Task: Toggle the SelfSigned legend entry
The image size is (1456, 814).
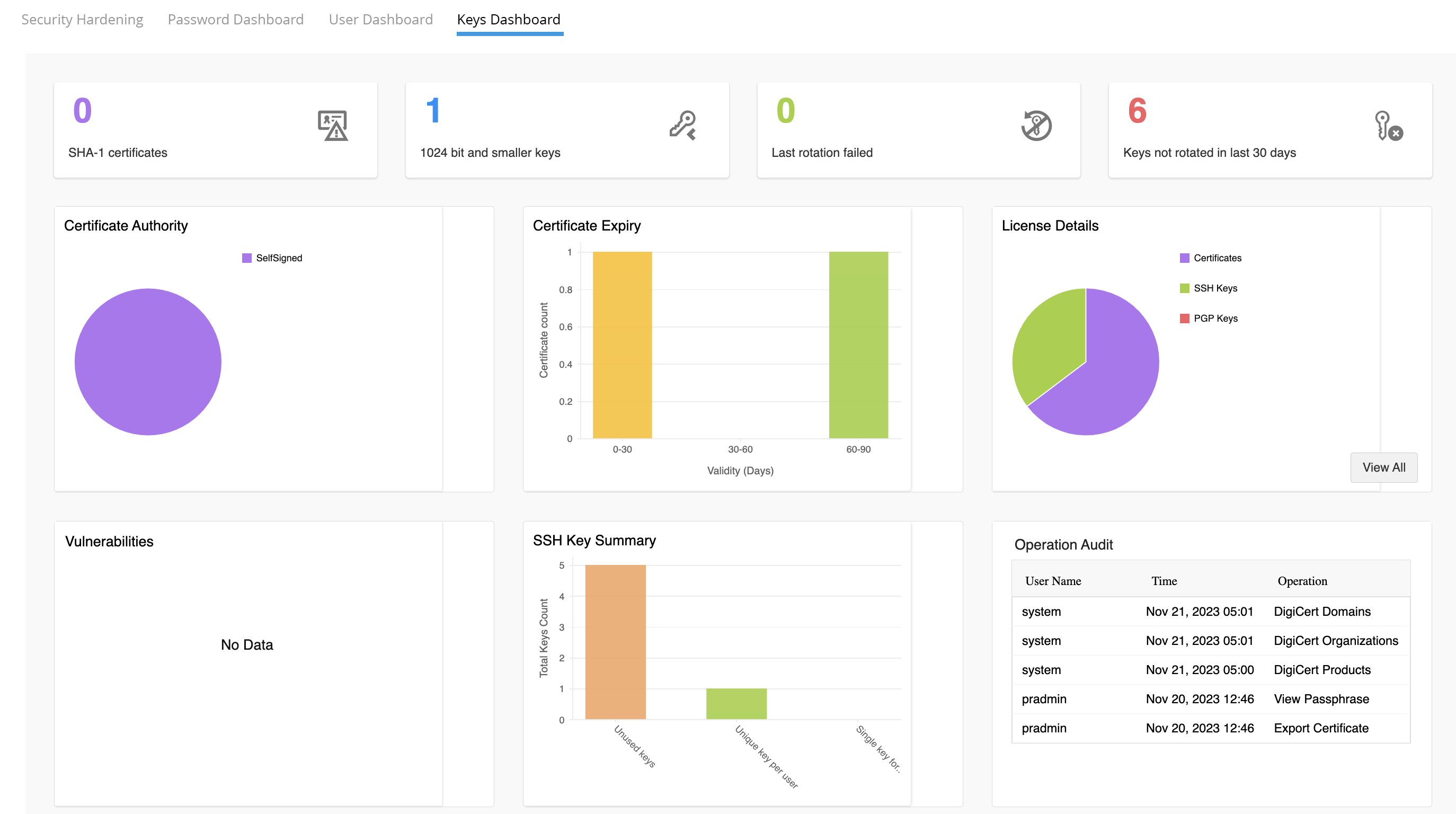Action: click(x=272, y=258)
